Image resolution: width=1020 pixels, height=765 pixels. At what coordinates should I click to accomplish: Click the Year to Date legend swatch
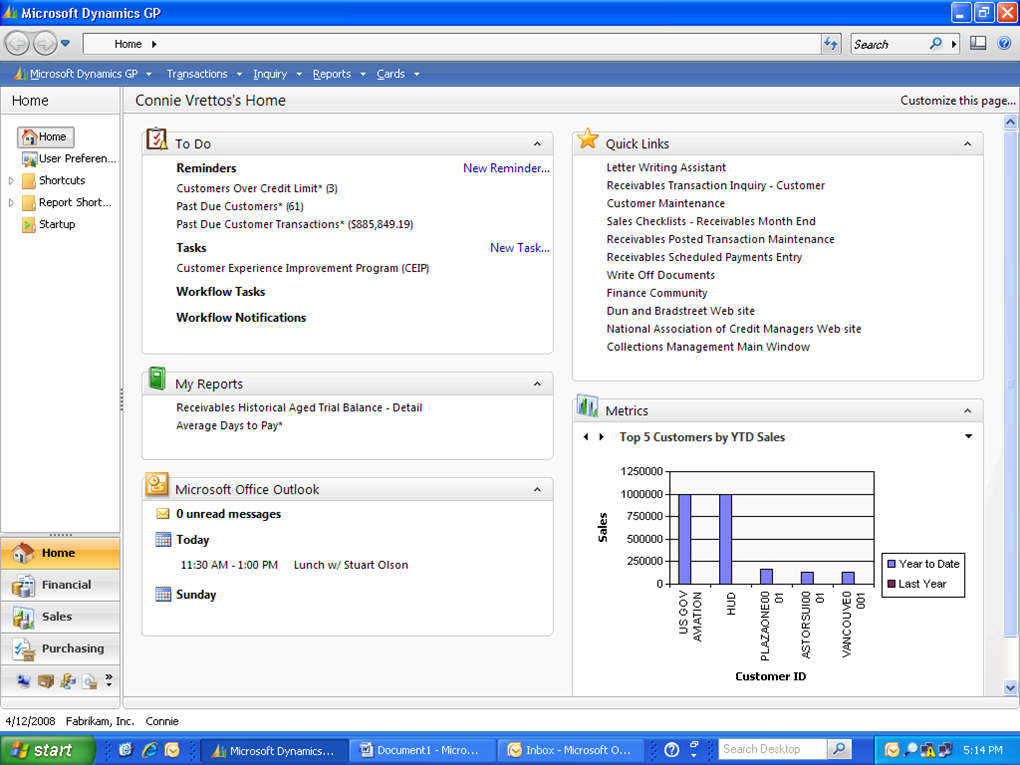(891, 564)
